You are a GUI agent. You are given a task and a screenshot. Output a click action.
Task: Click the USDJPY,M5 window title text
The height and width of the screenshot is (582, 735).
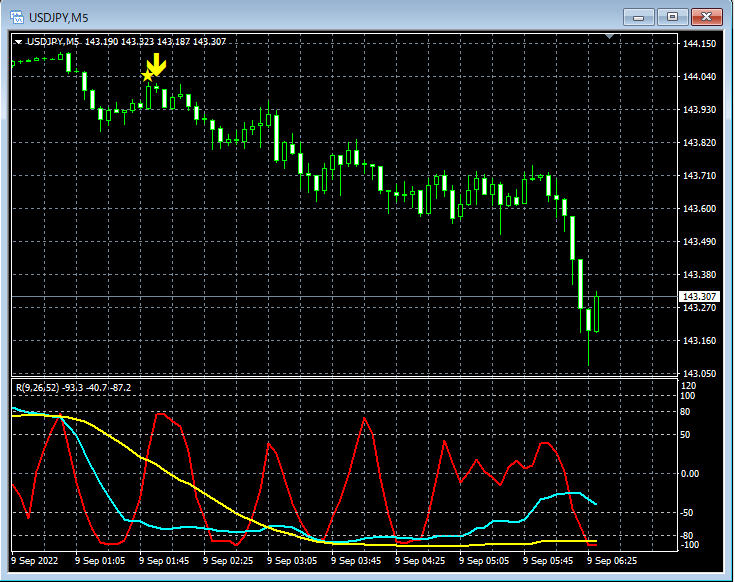pos(59,18)
